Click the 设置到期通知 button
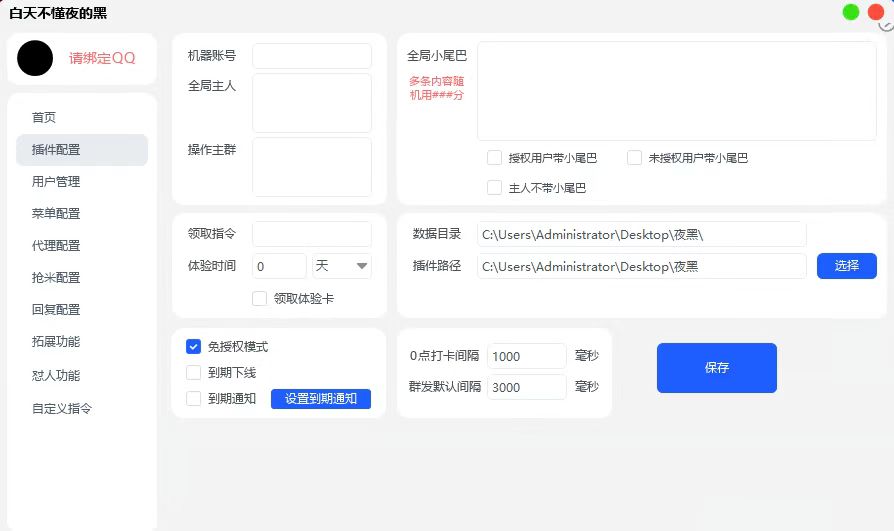894x531 pixels. (320, 399)
